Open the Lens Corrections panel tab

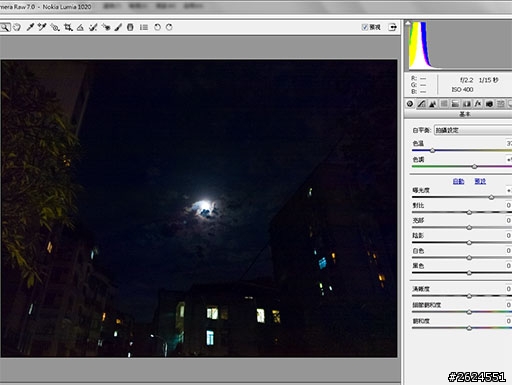[467, 104]
